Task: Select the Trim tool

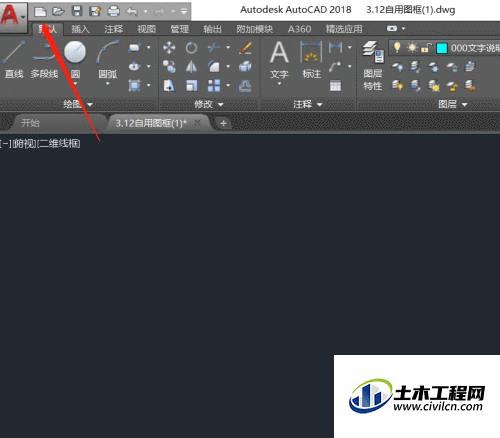Action: tap(214, 48)
